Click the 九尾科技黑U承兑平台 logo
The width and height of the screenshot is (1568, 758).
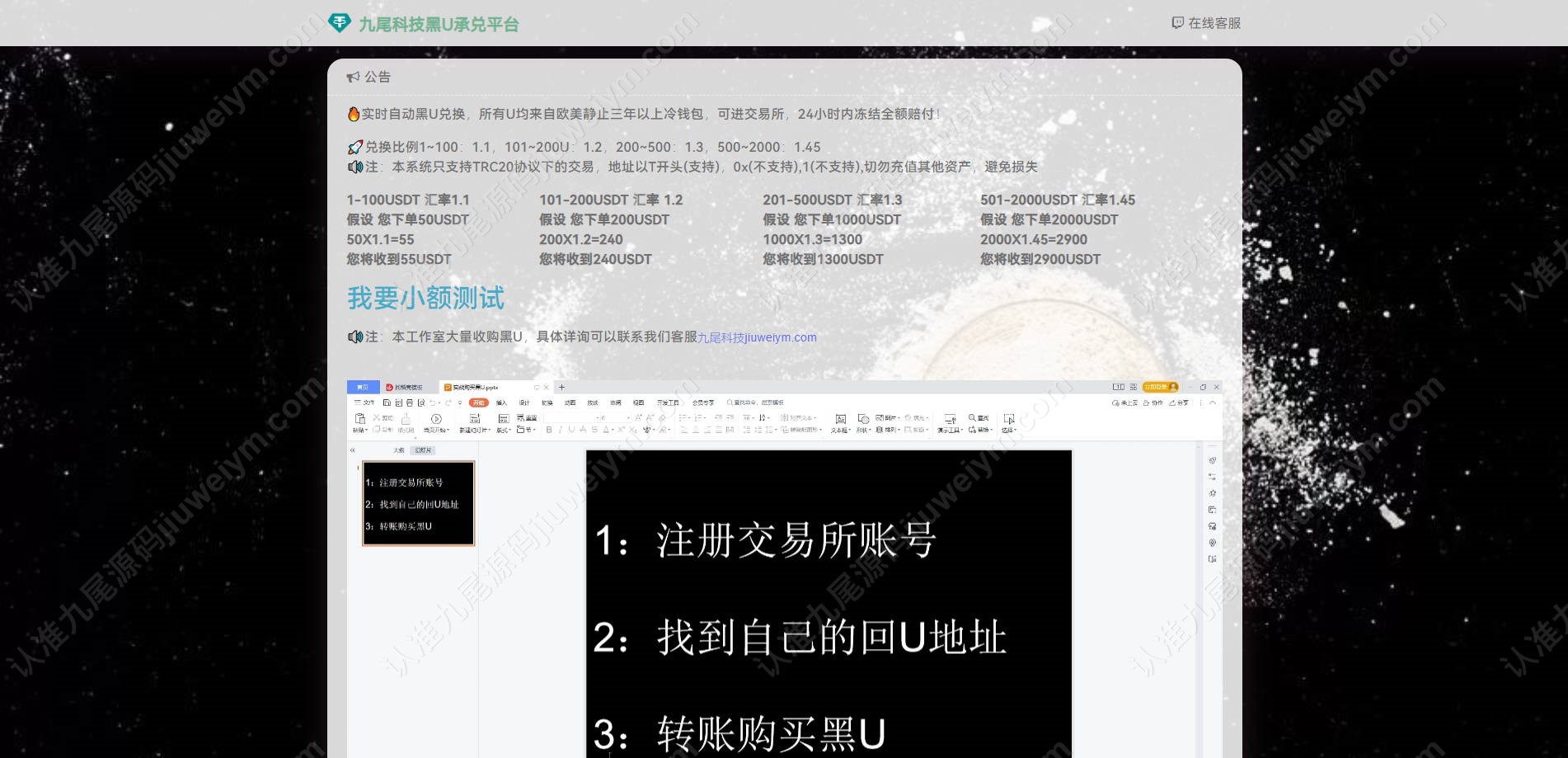point(423,24)
